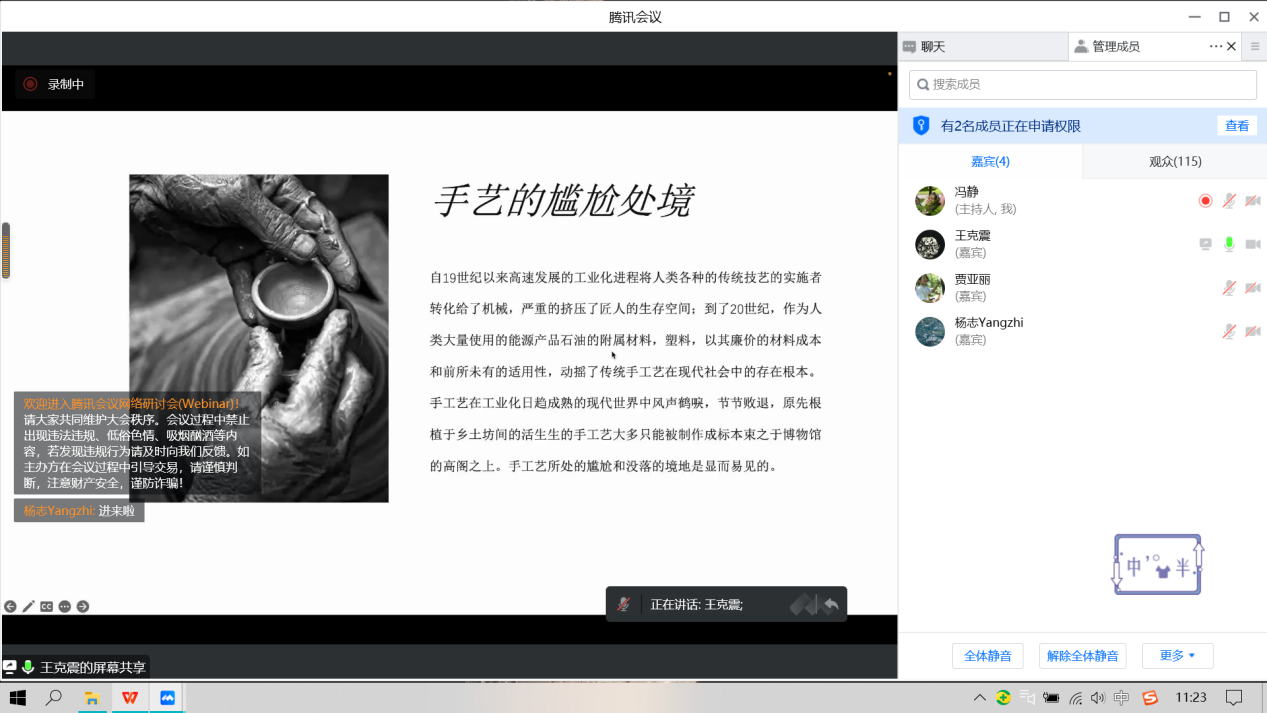Screen dimensions: 1267x713
Task: Click the 搜索成员 search field
Action: (x=1082, y=84)
